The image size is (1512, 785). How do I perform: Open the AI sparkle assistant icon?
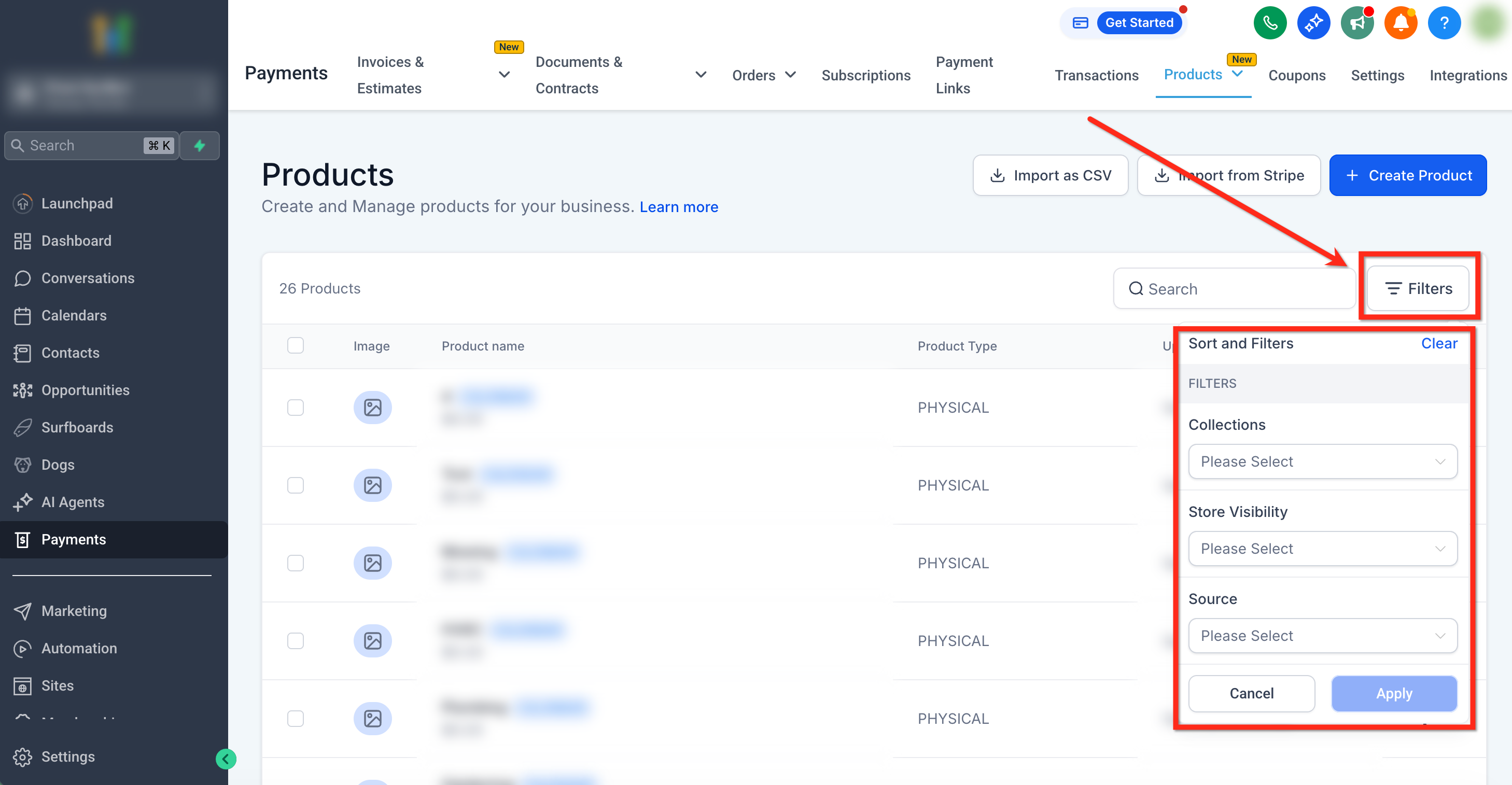tap(1313, 23)
